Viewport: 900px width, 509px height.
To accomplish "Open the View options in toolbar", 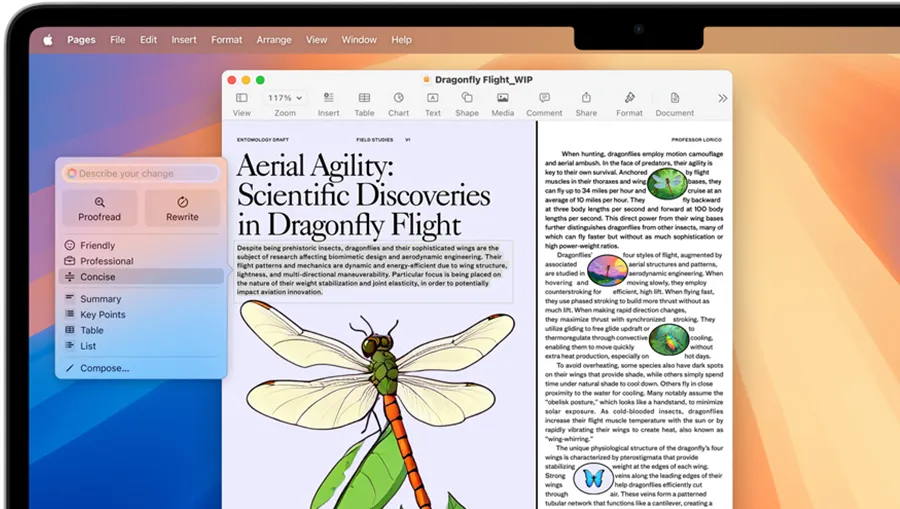I will tap(241, 98).
